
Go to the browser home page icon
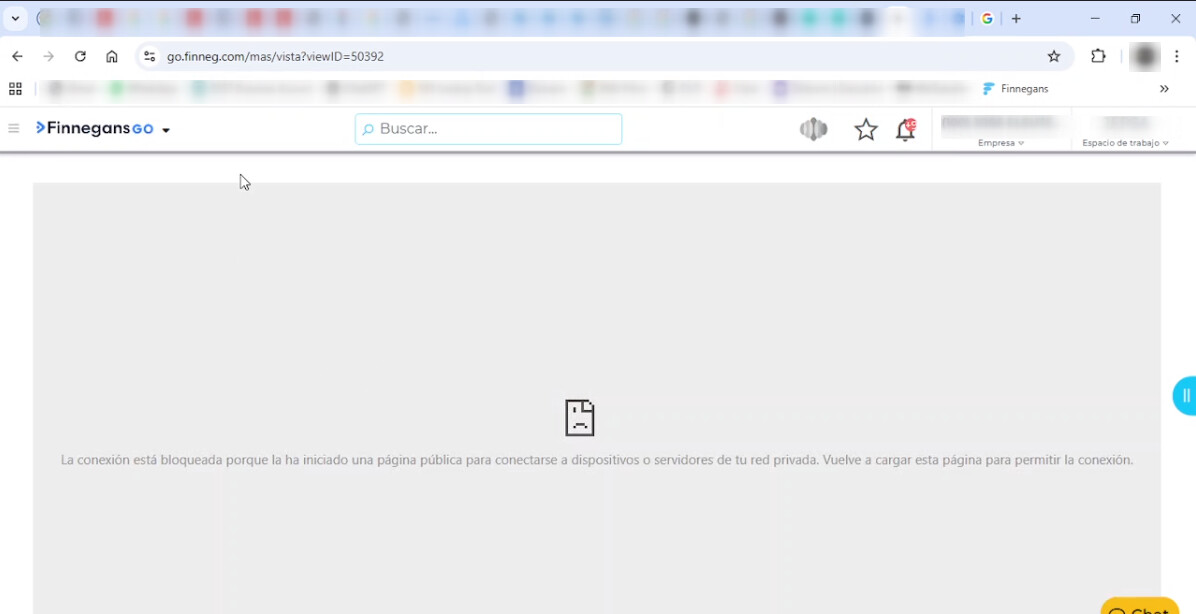tap(112, 57)
